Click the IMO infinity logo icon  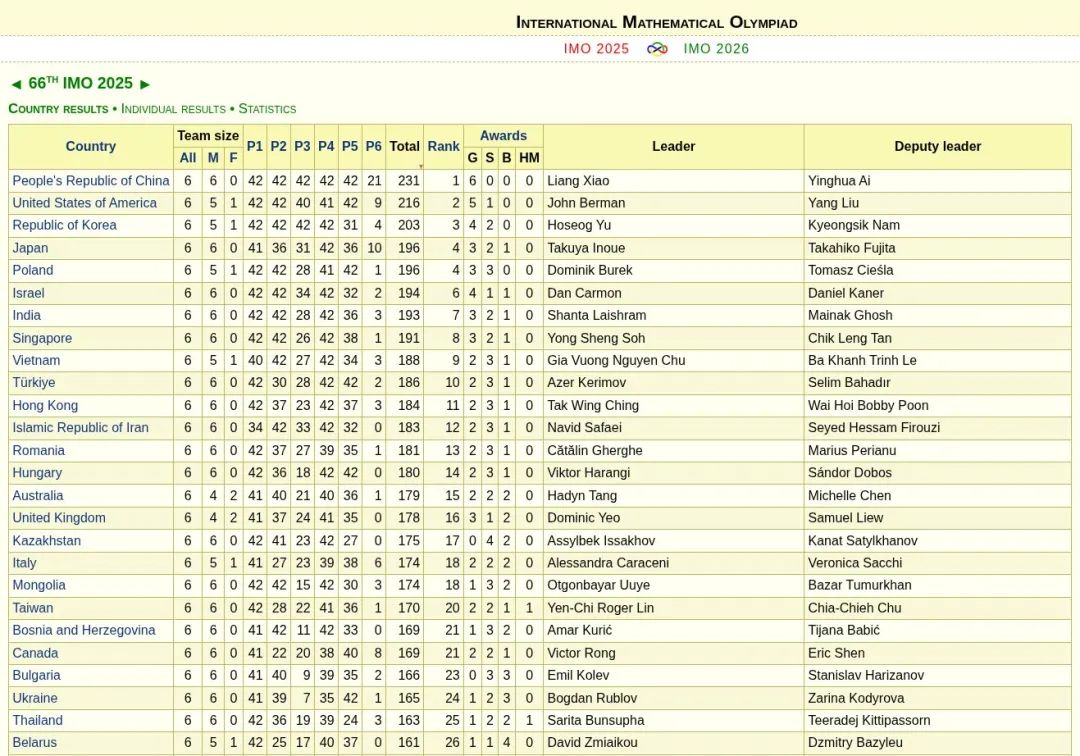tap(657, 48)
